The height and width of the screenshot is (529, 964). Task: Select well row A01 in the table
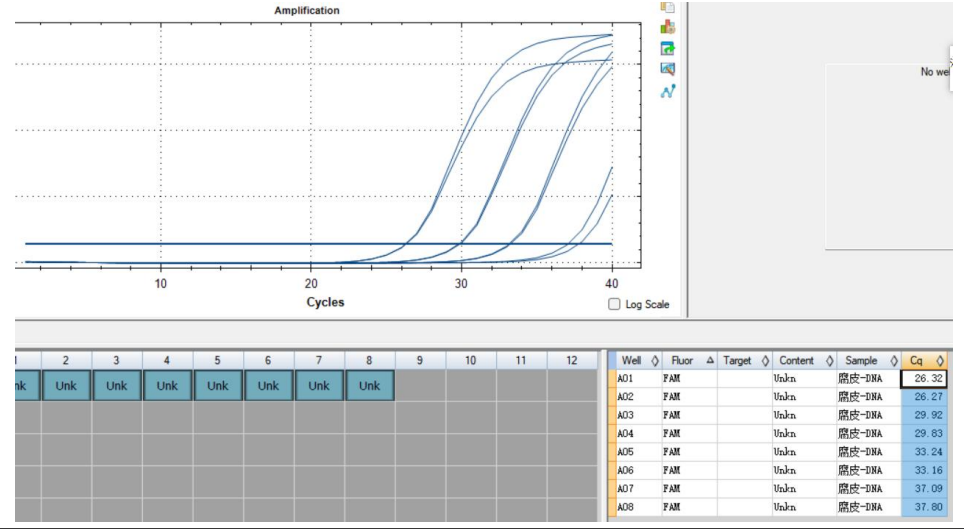[x=778, y=378]
